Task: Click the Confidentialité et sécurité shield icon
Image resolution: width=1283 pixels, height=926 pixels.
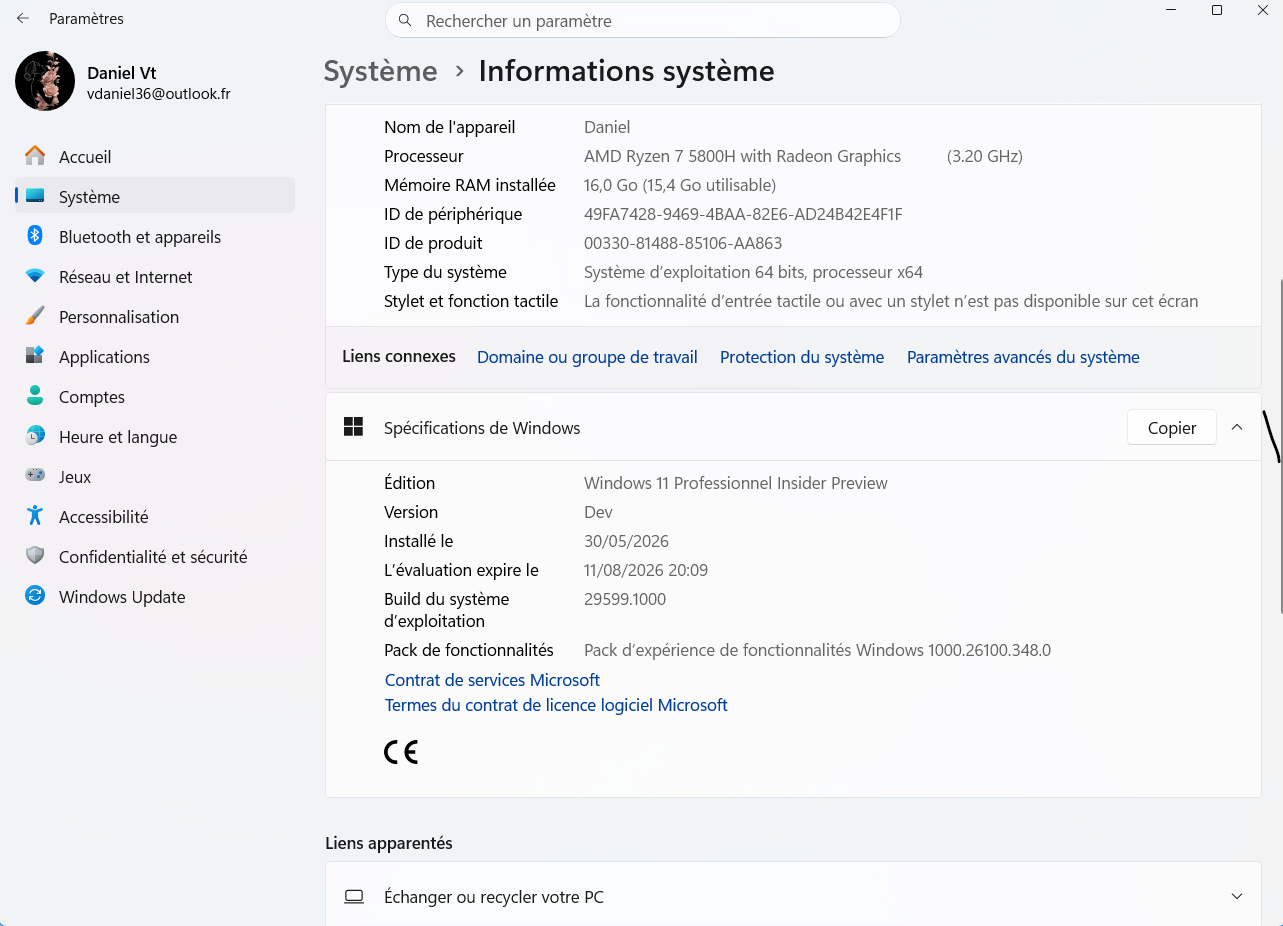Action: pos(35,556)
